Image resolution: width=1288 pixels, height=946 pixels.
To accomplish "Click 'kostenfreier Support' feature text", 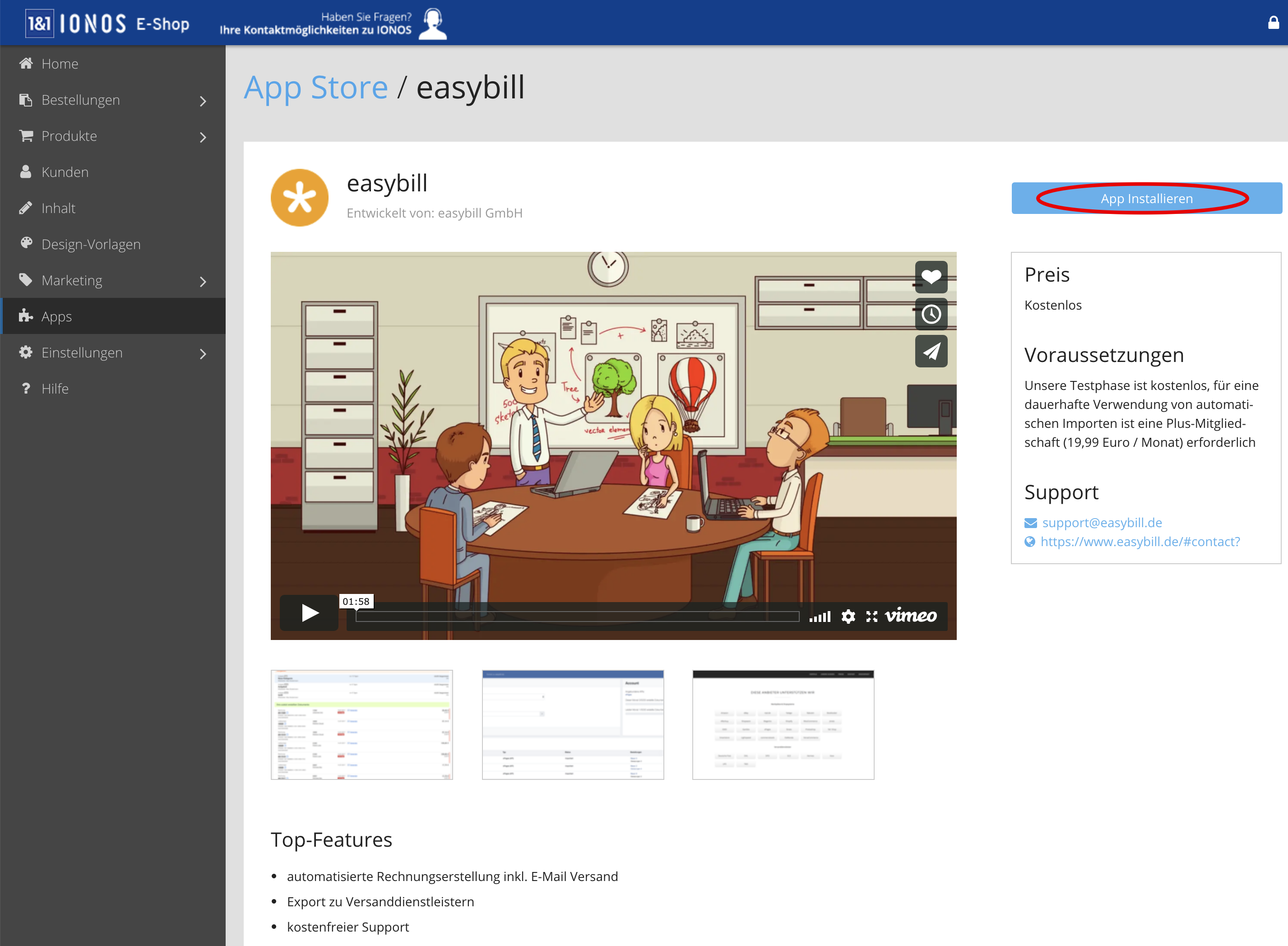I will (348, 927).
